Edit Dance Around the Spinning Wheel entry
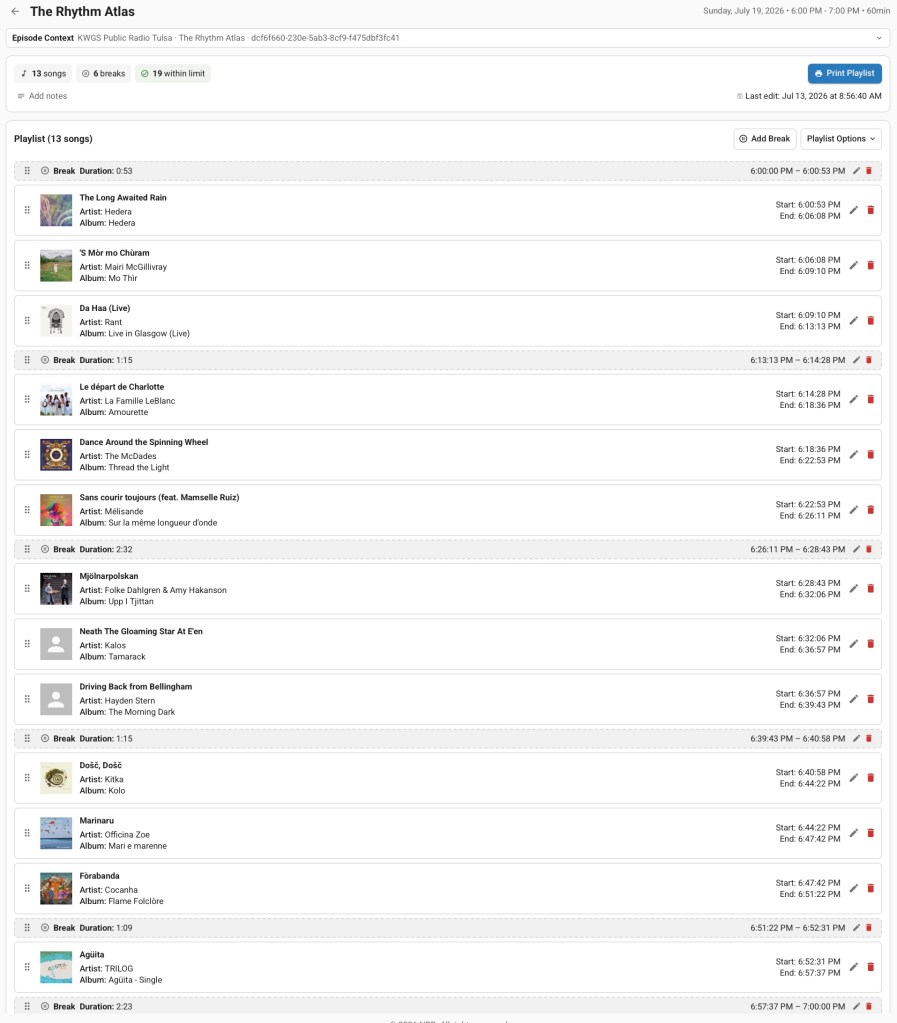The image size is (897, 1023). (853, 454)
